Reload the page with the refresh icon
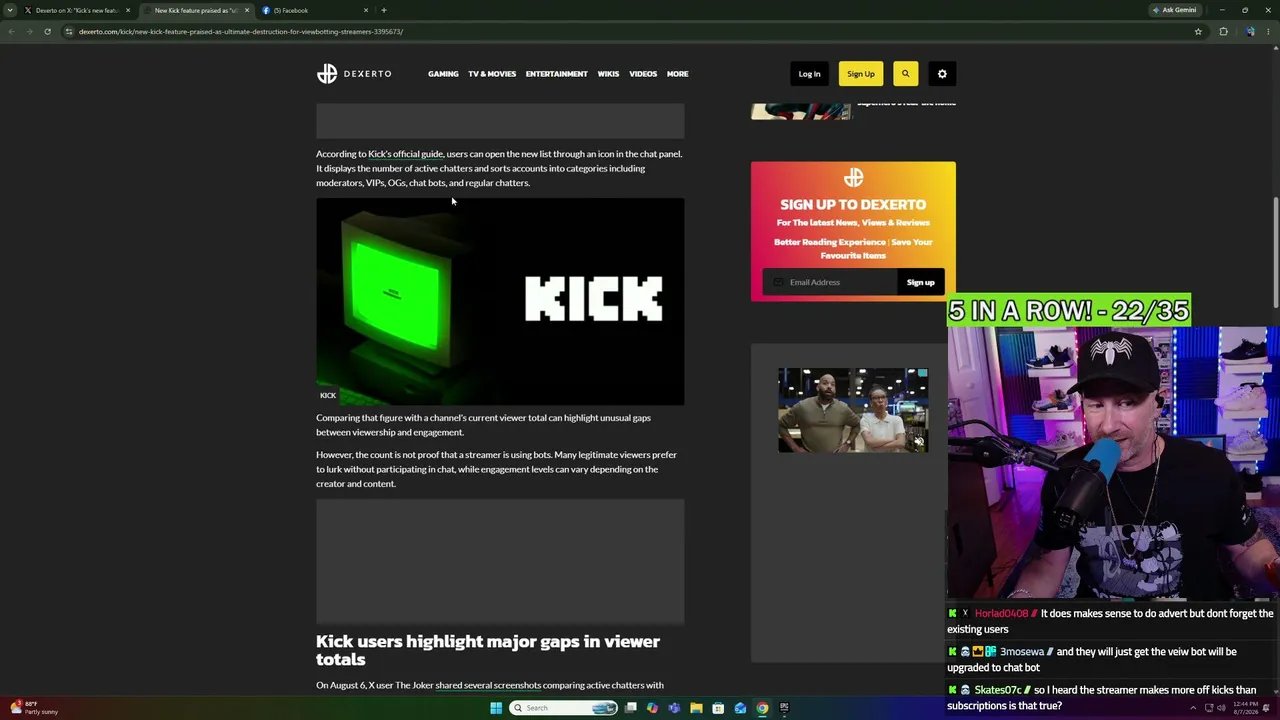Screen dimensions: 1280x720 pyautogui.click(x=47, y=31)
